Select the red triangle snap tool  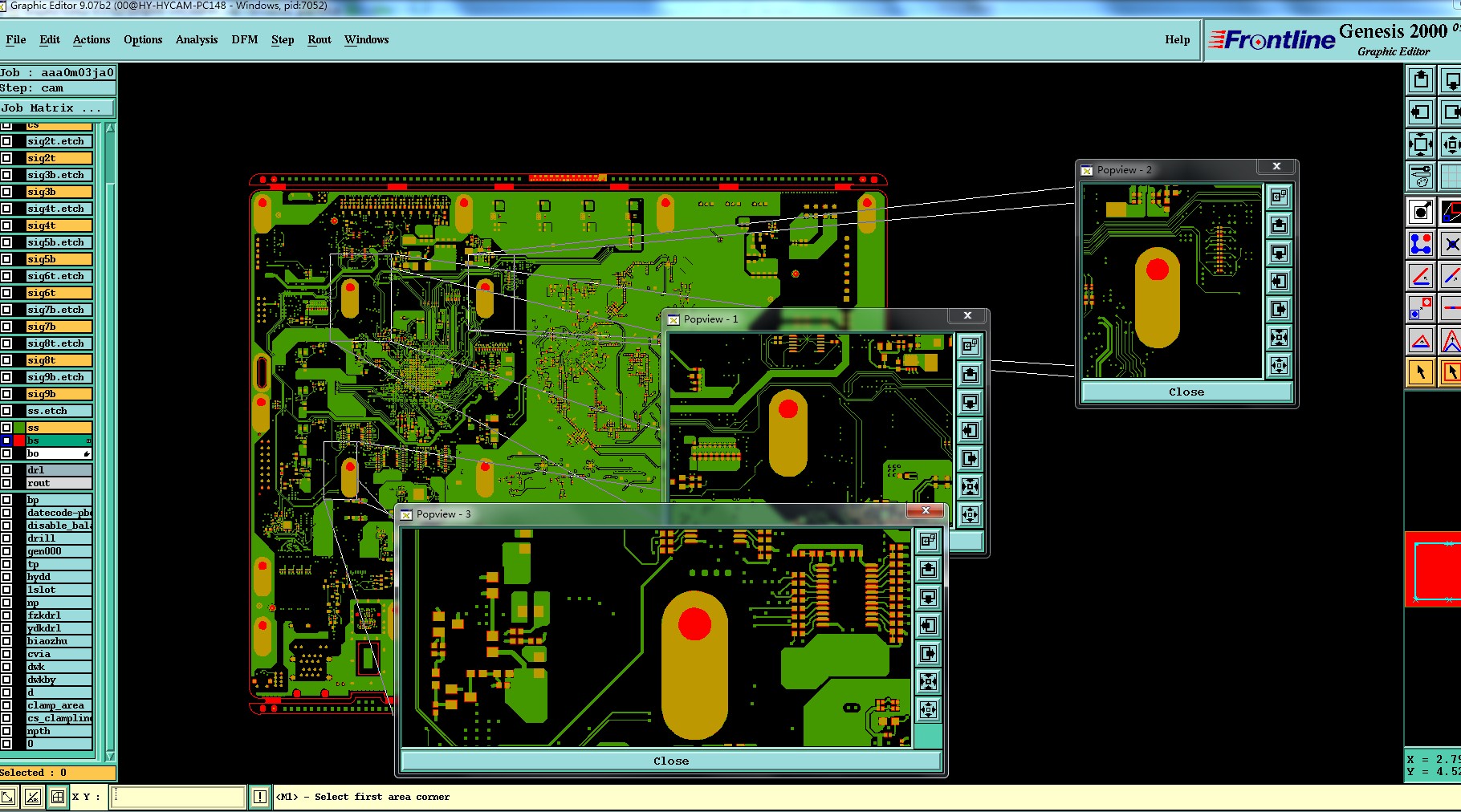(x=1421, y=340)
